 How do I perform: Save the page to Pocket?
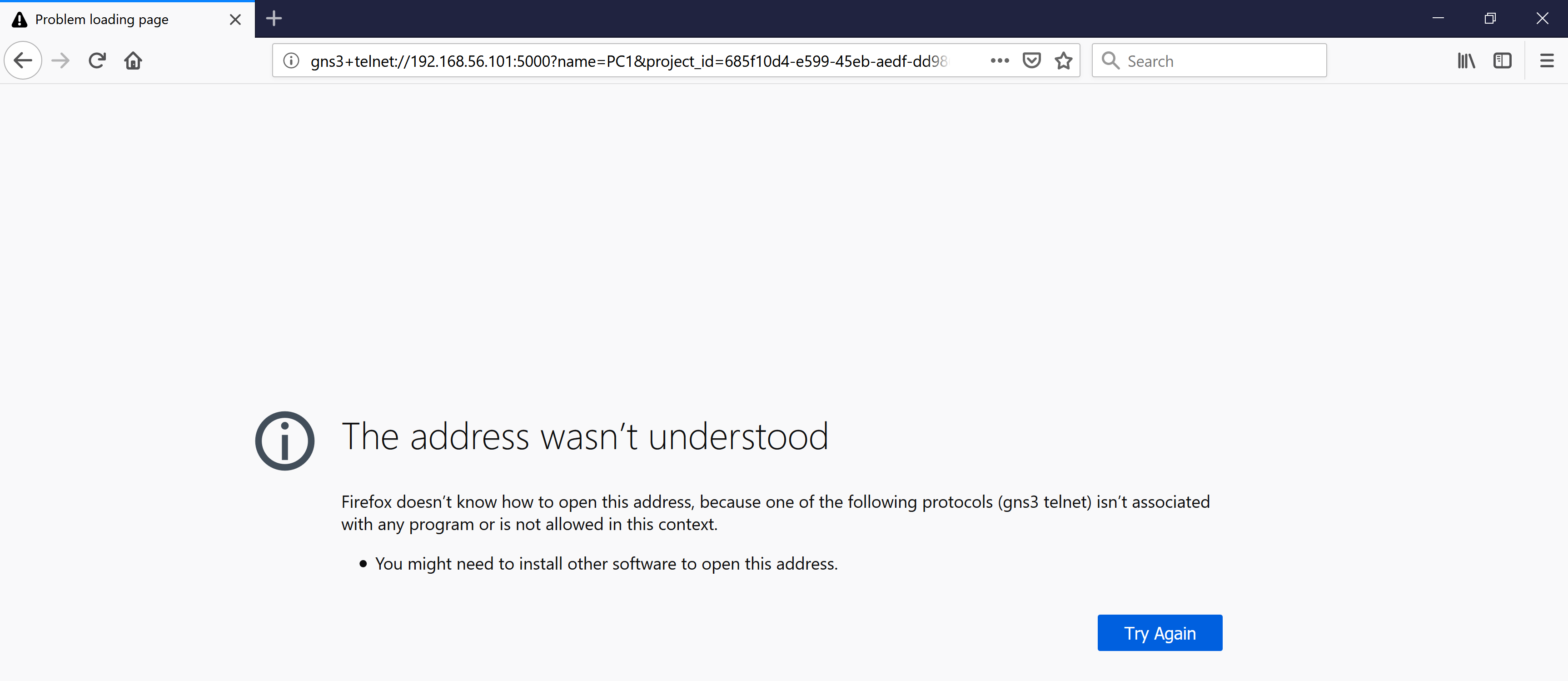tap(1032, 60)
